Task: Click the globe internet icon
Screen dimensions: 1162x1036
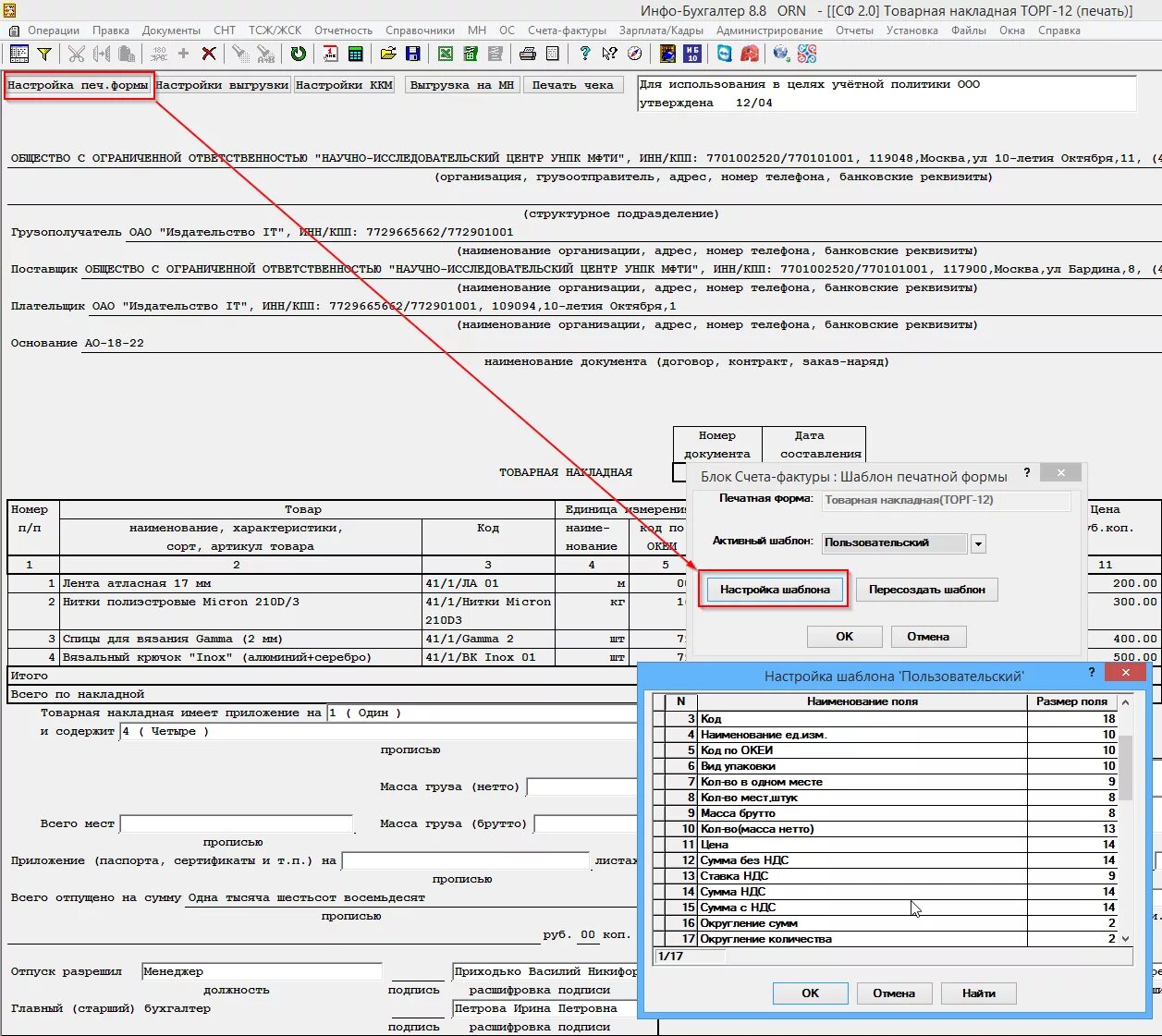Action: tap(781, 54)
